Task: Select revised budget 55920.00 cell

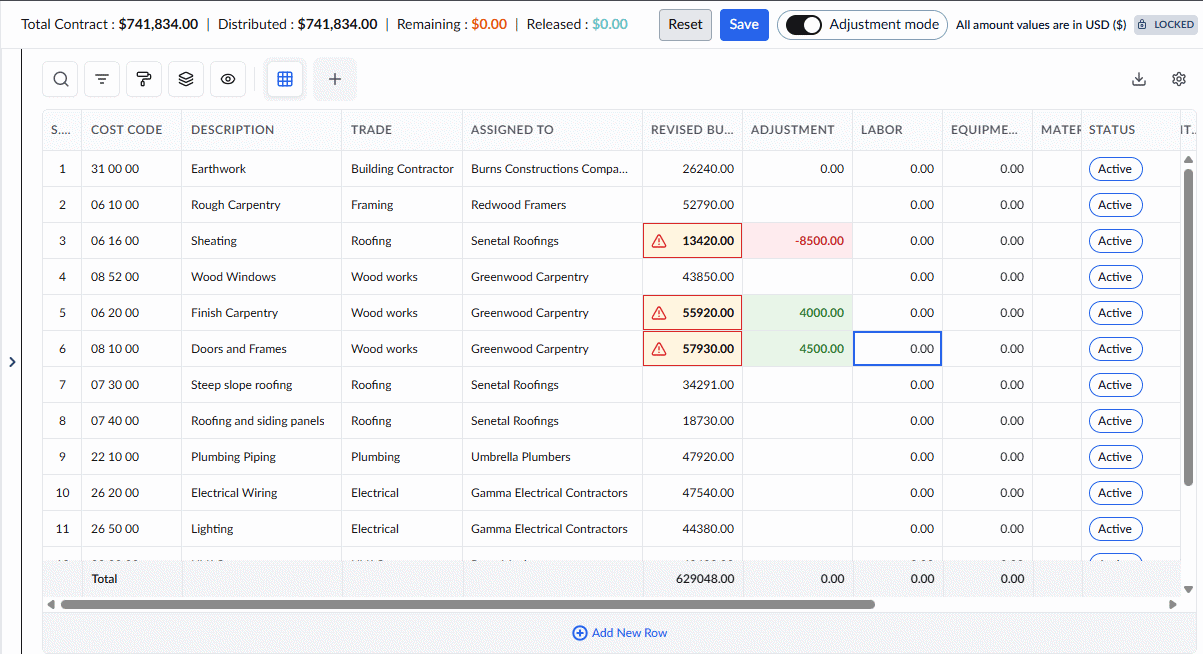Action: tap(692, 313)
